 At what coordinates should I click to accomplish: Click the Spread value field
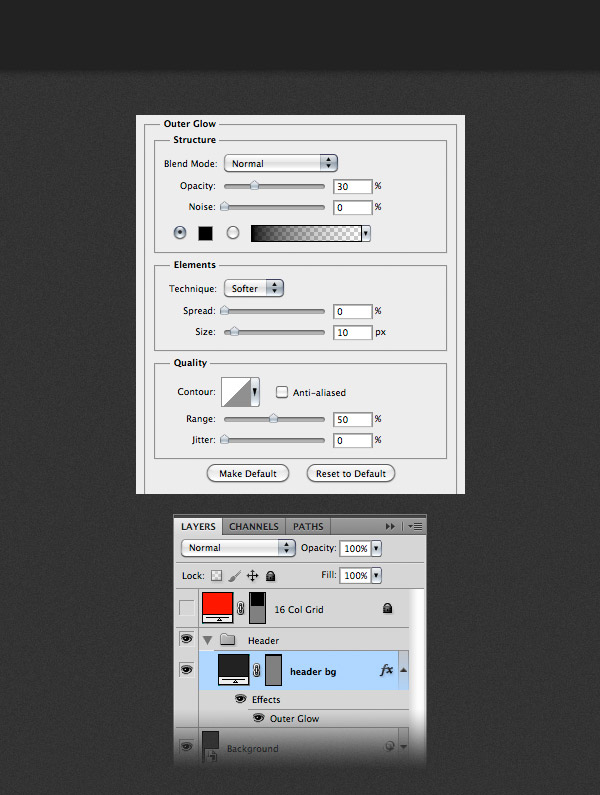pyautogui.click(x=353, y=311)
